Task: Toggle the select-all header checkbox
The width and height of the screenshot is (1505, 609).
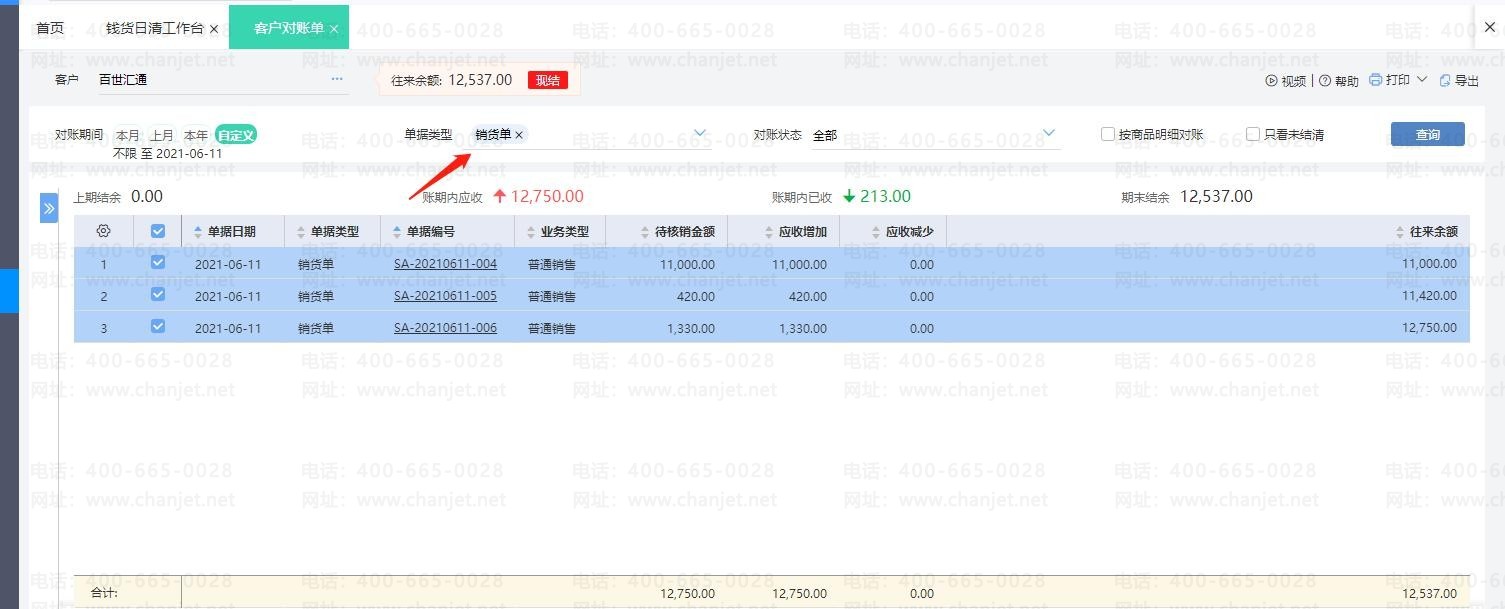Action: 158,231
